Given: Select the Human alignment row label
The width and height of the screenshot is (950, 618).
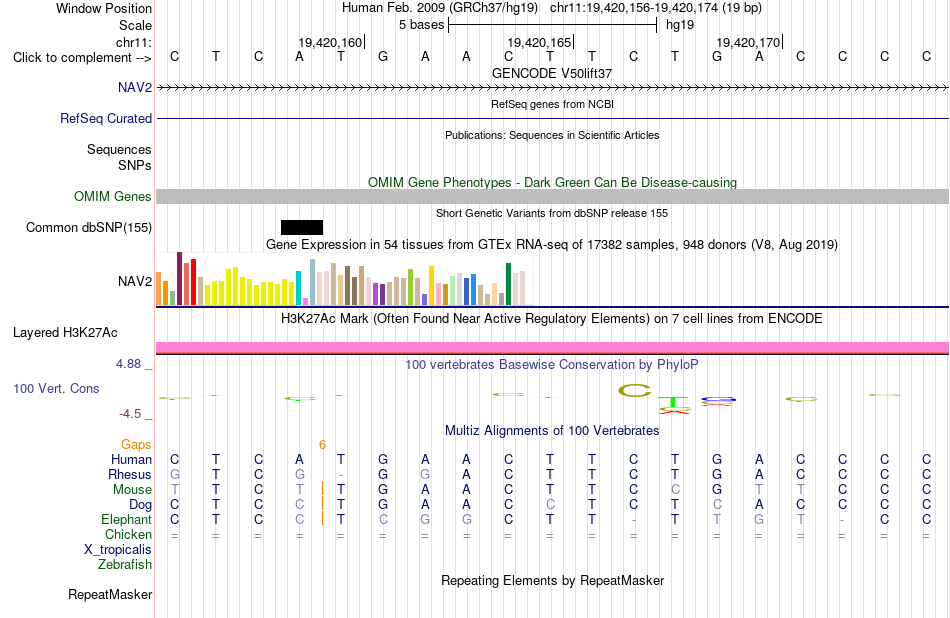Looking at the screenshot, I should coord(131,459).
